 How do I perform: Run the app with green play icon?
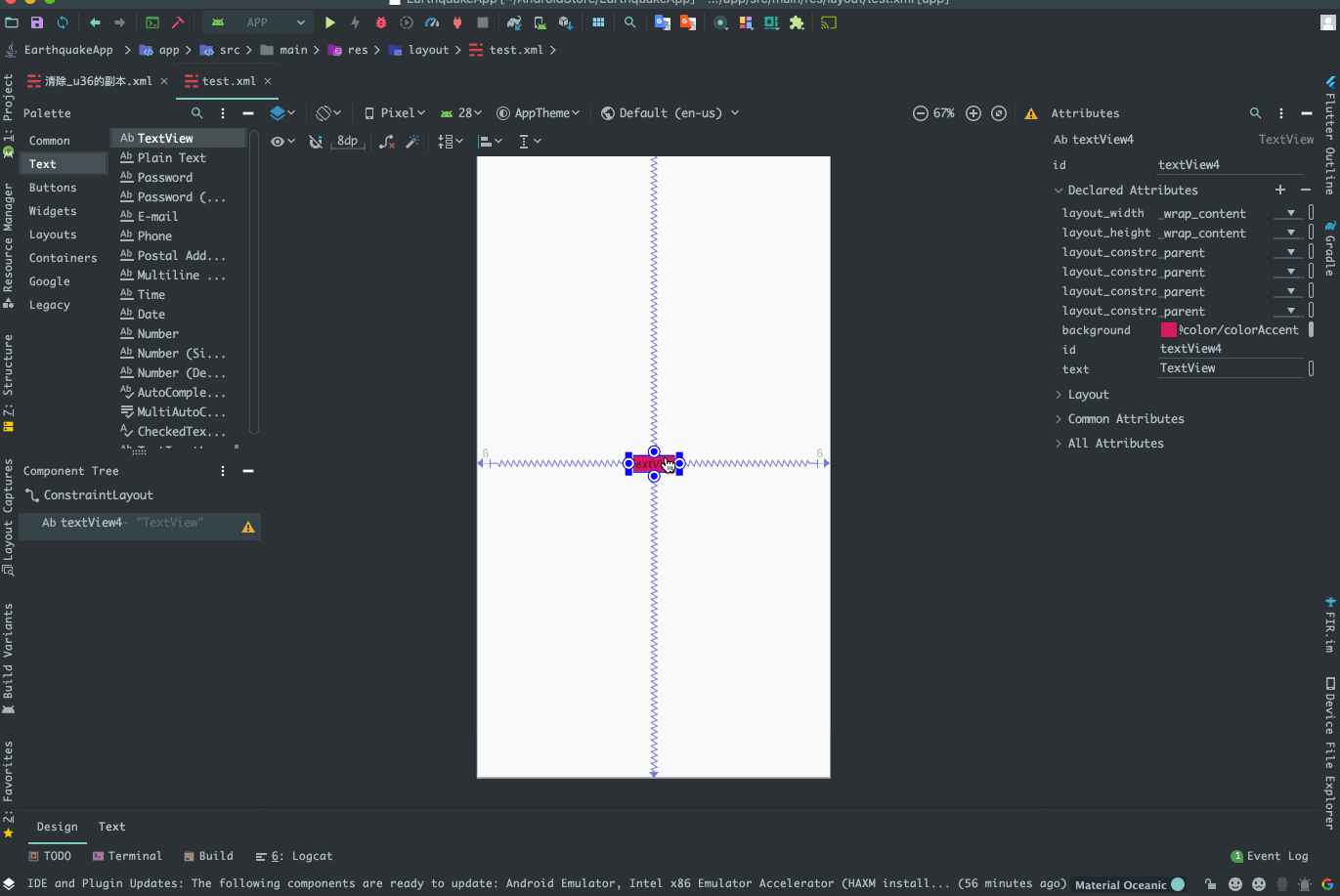pyautogui.click(x=330, y=22)
